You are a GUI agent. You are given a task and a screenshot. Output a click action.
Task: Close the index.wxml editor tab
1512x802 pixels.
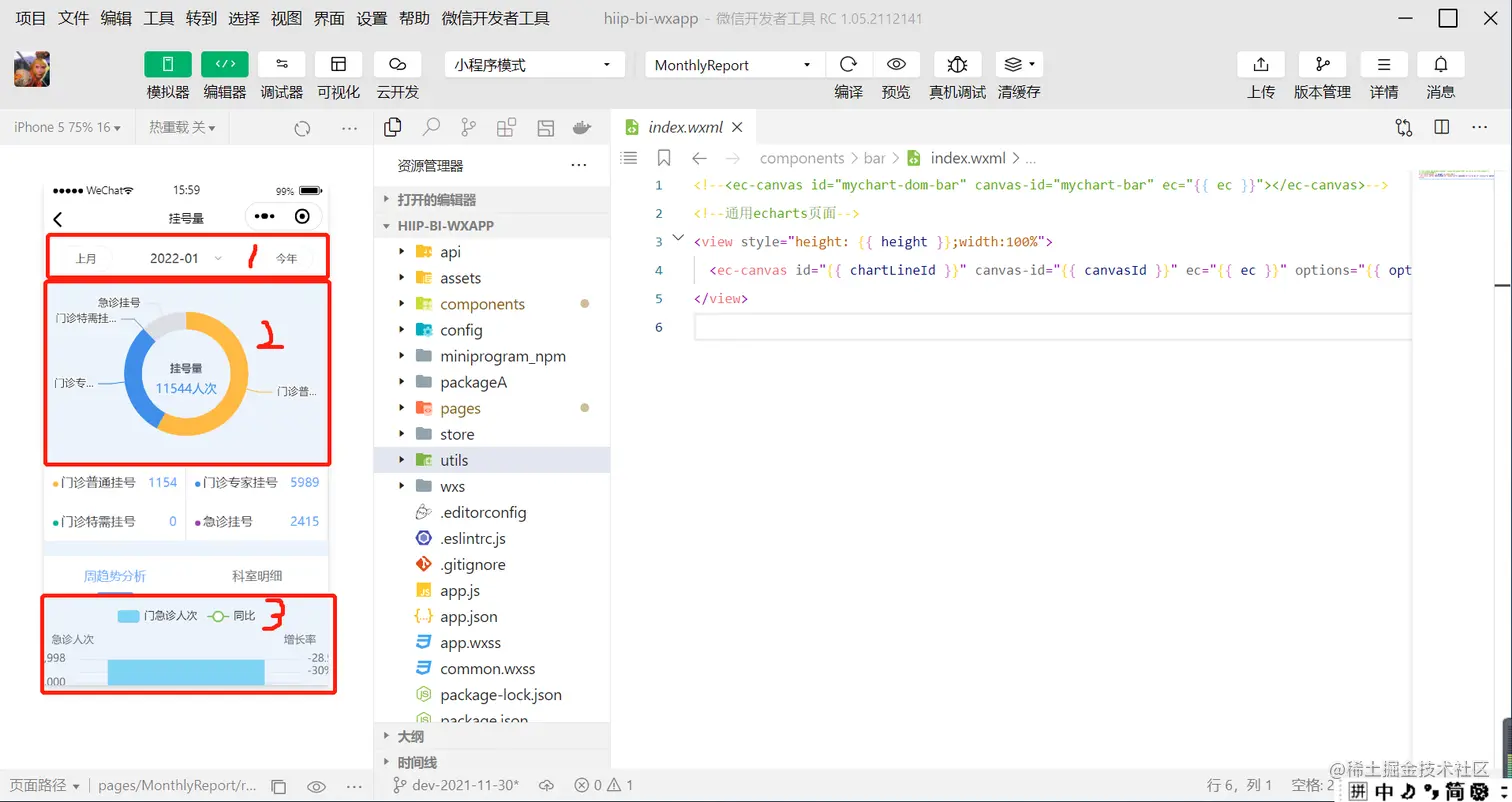737,127
